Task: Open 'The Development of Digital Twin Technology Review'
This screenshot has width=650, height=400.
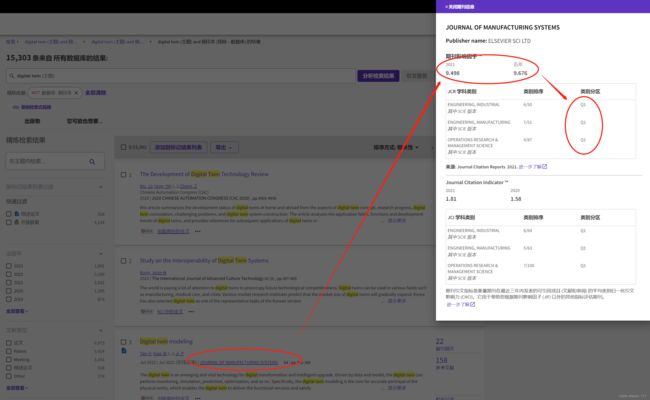Action: (x=204, y=174)
